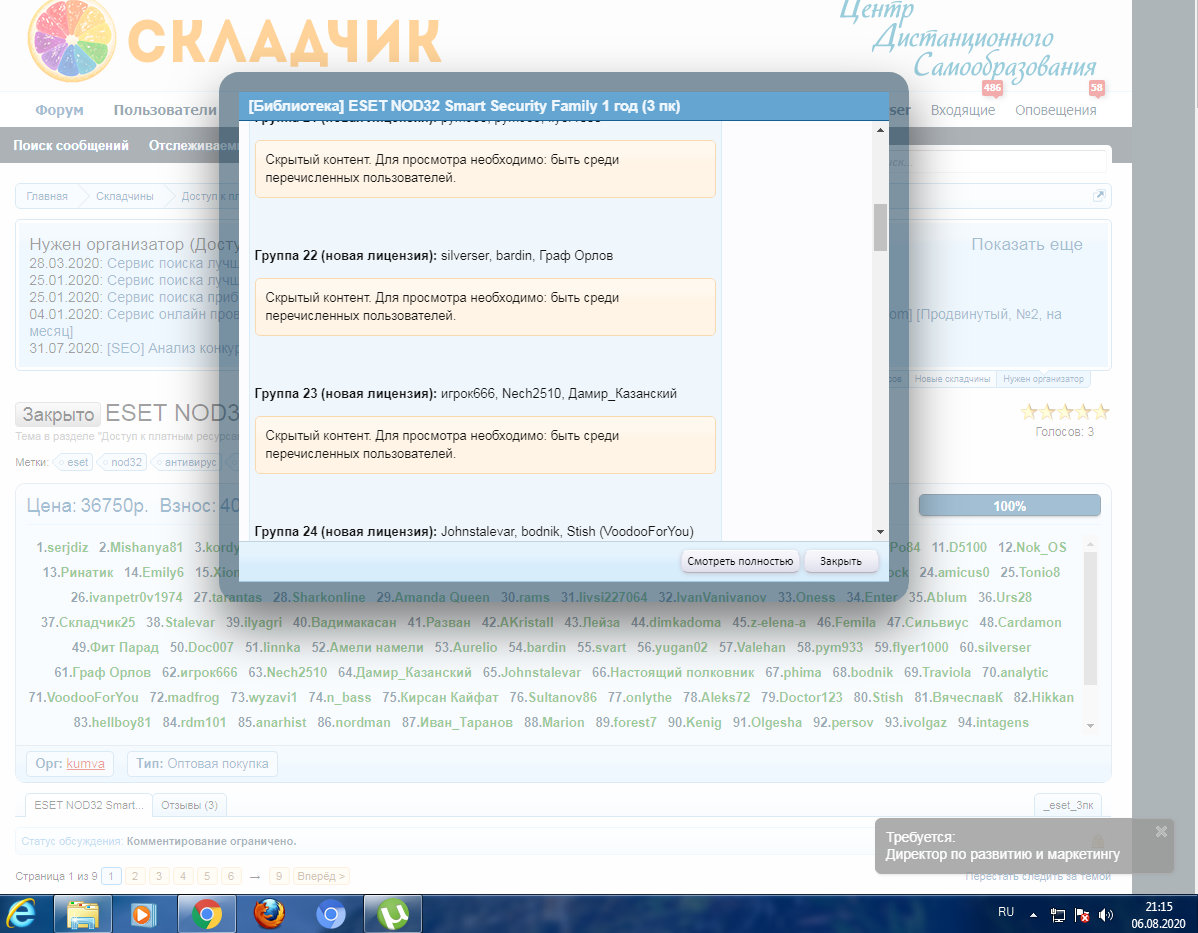Click 'Группа 24 (новая лицензия)' heading text
The image size is (1198, 933).
coord(346,531)
